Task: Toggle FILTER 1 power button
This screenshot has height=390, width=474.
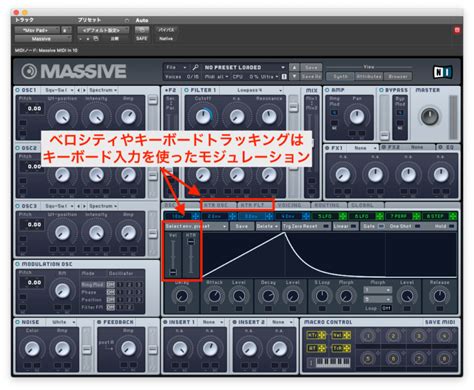Action: (x=186, y=90)
